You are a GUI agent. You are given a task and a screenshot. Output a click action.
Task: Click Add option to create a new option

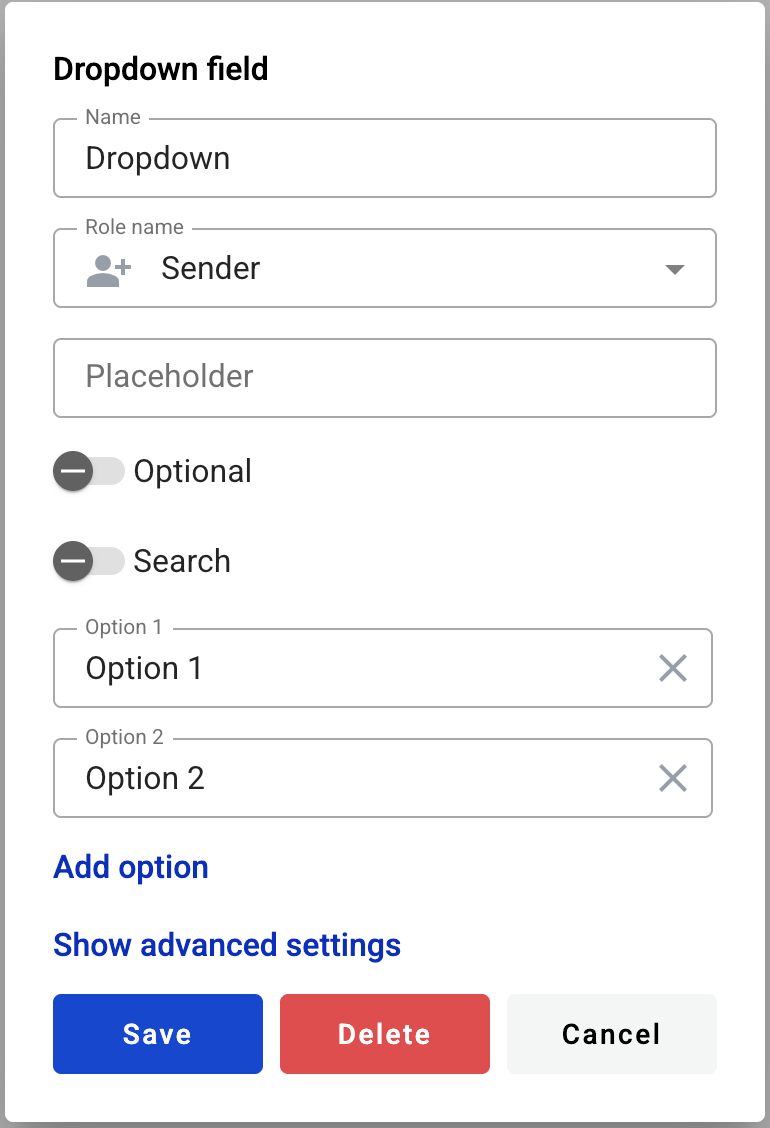(x=130, y=867)
